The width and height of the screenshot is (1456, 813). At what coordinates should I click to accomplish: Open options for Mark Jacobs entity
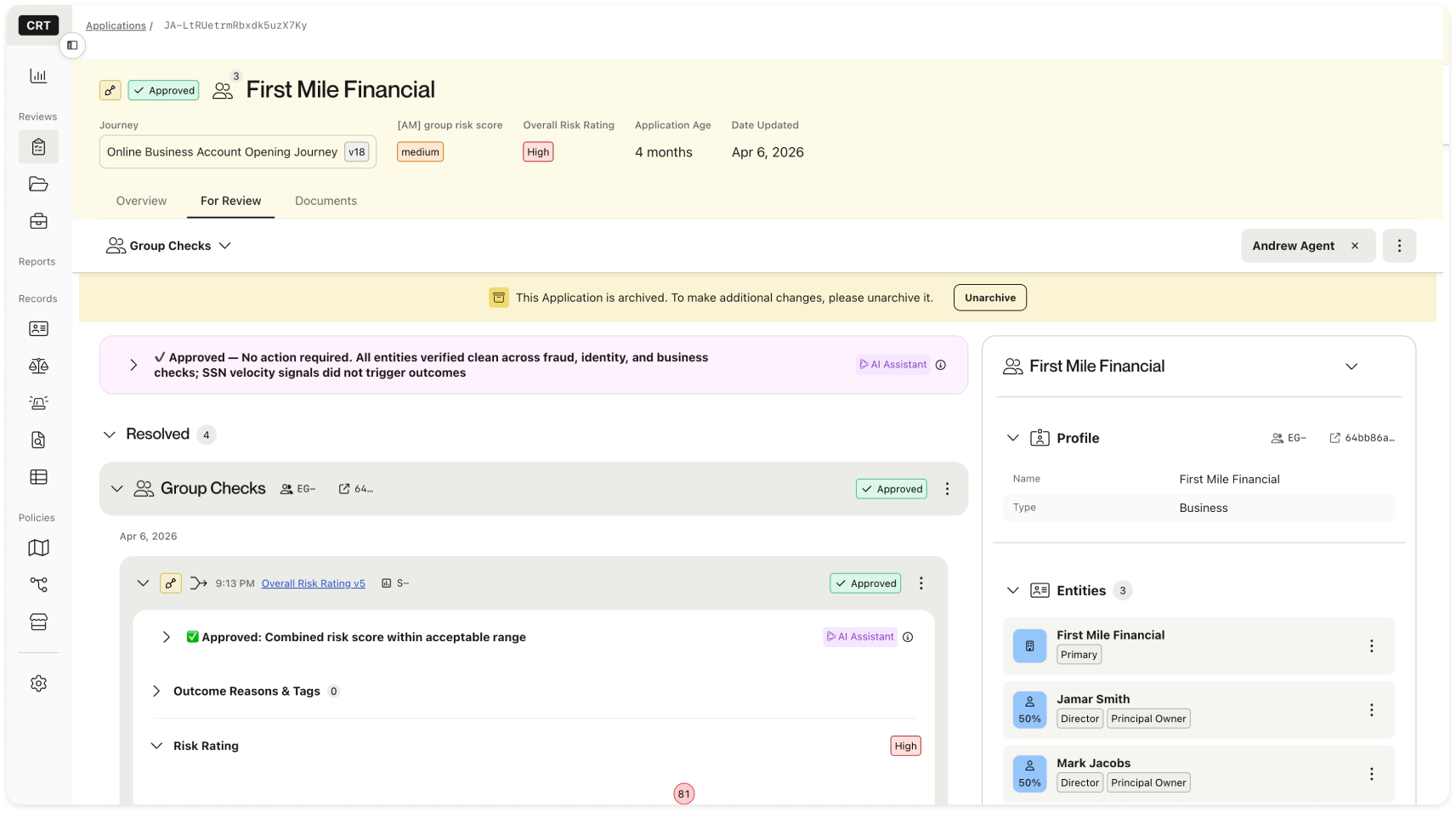tap(1371, 774)
